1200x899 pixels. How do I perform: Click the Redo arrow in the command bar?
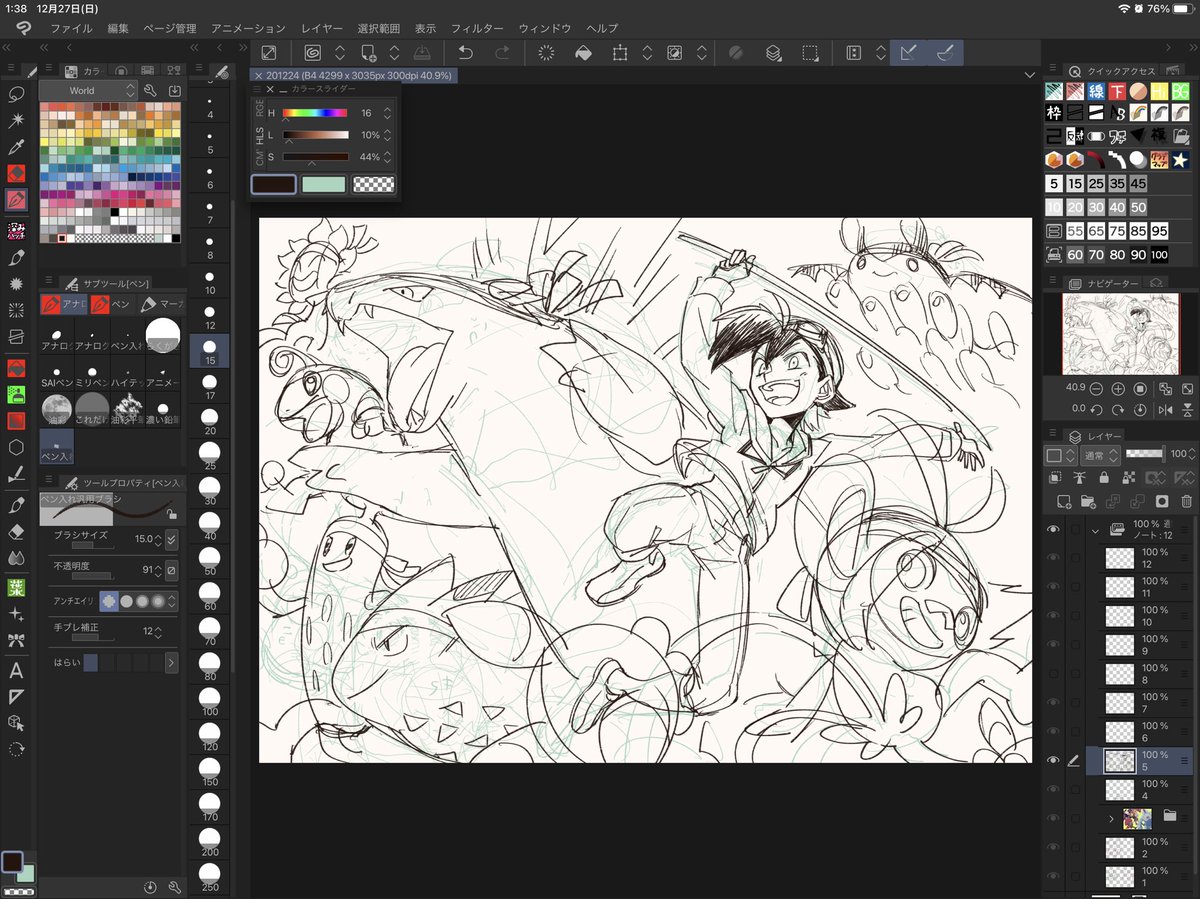pyautogui.click(x=503, y=53)
